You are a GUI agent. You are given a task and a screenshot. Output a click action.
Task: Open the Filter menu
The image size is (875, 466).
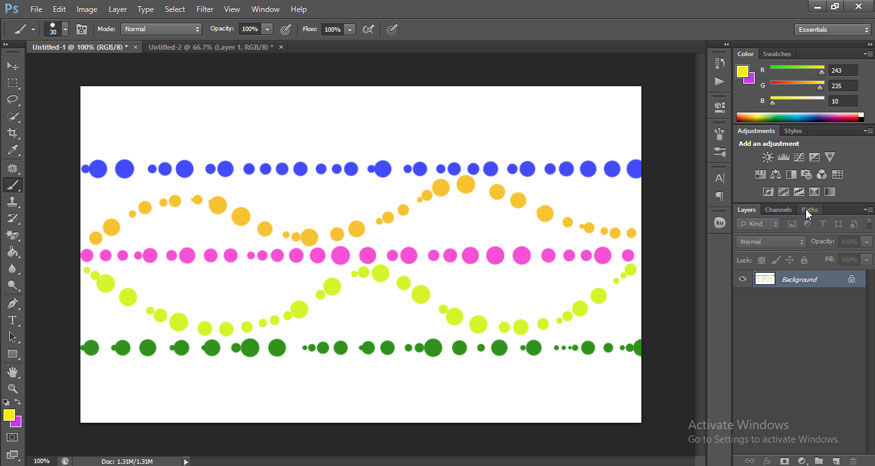point(205,9)
